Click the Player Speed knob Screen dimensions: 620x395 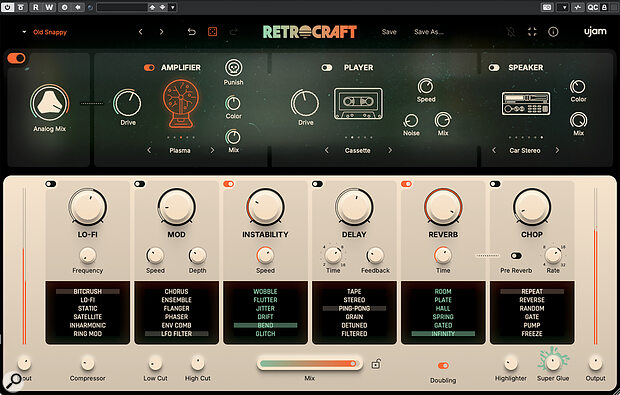point(425,86)
